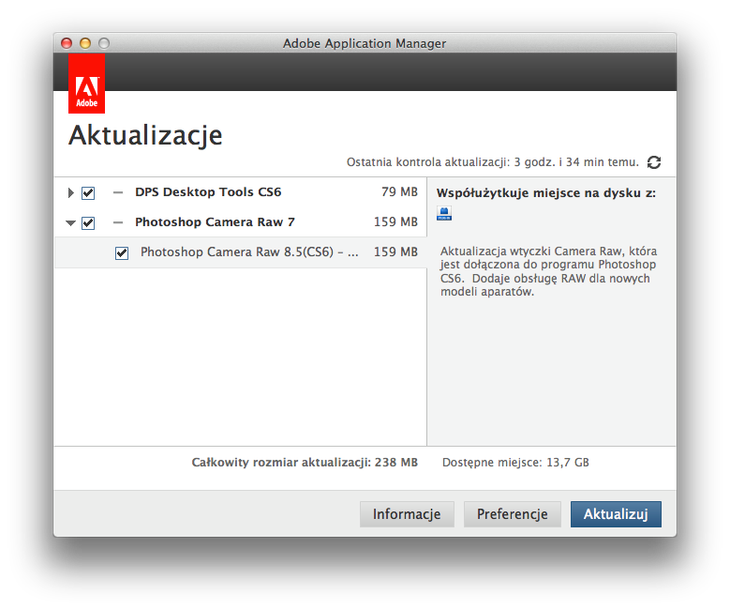Click the Współużytkuje miejsce na dysku z: heading
The image size is (730, 610).
coord(546,193)
